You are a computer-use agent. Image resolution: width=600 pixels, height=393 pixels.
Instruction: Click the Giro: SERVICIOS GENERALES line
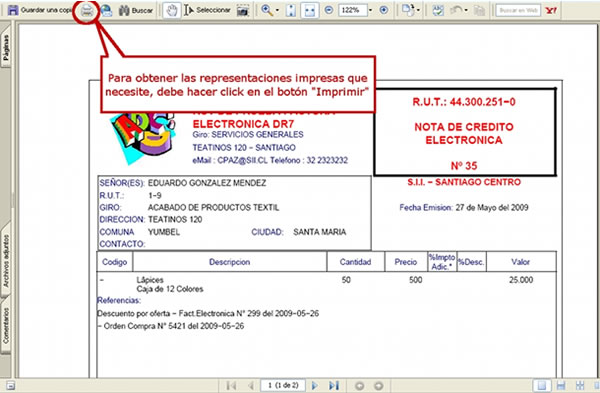[x=248, y=135]
